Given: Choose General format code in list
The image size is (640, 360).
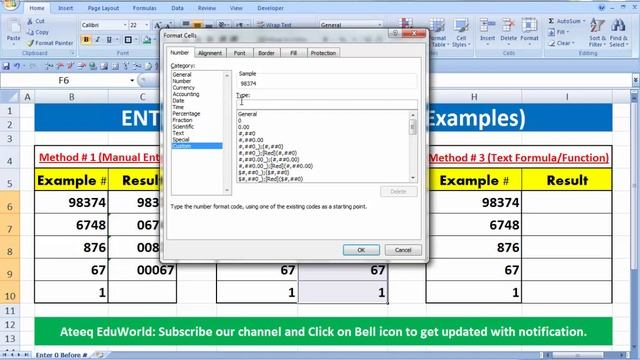Looking at the screenshot, I should 248,114.
